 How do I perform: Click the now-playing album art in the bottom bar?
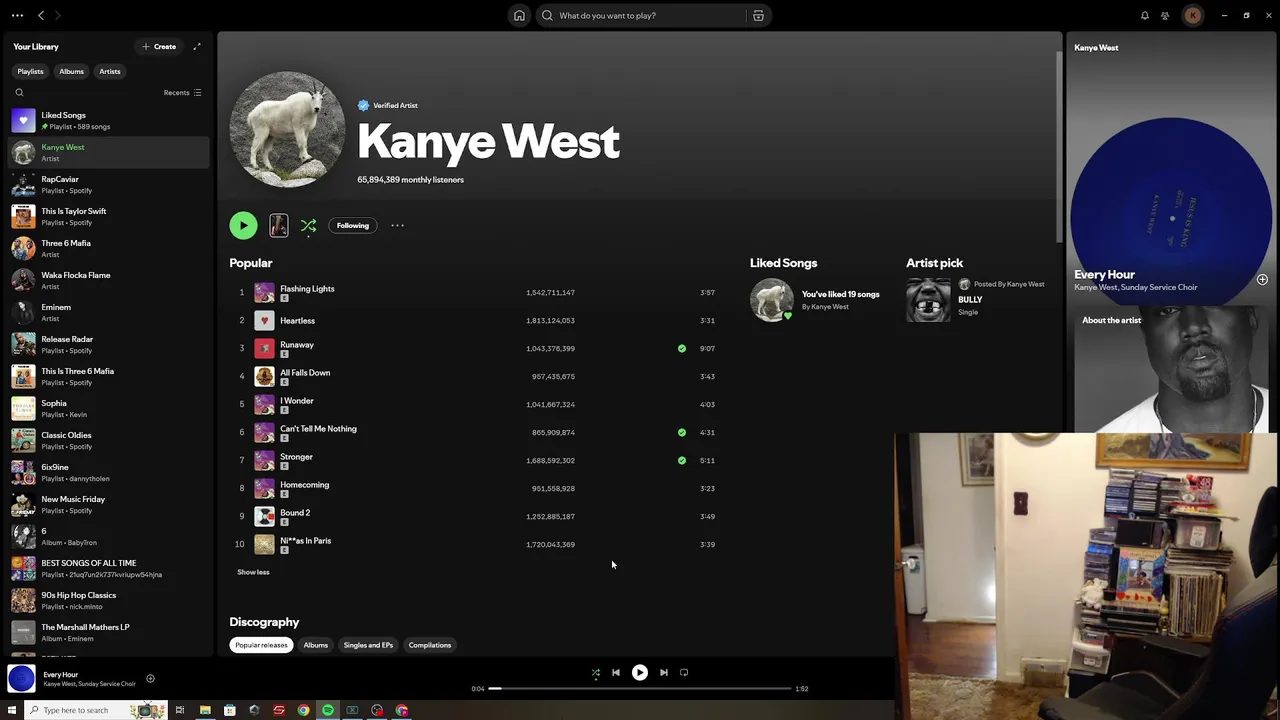tap(21, 678)
